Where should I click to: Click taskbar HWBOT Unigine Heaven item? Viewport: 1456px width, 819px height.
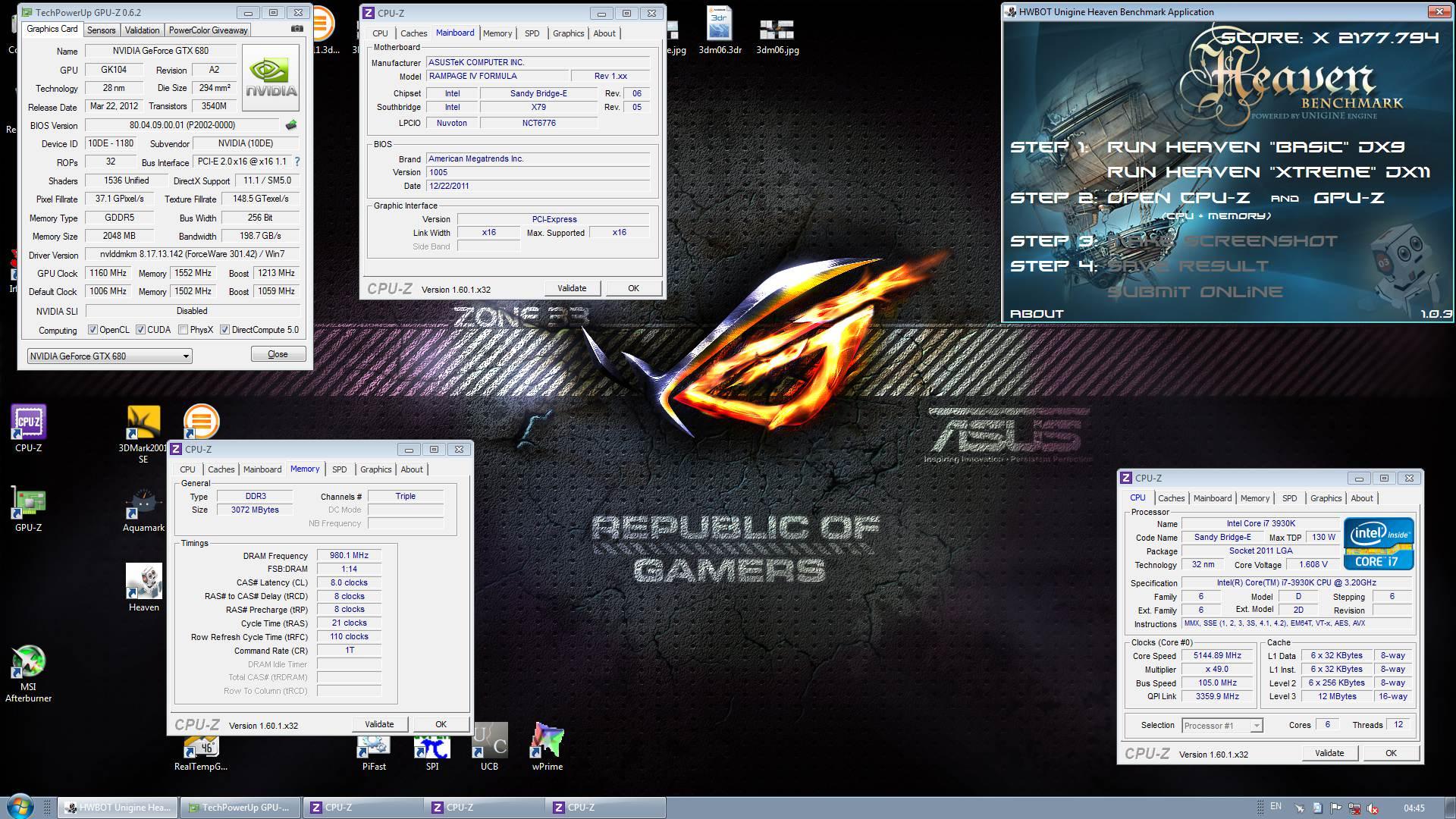118,808
